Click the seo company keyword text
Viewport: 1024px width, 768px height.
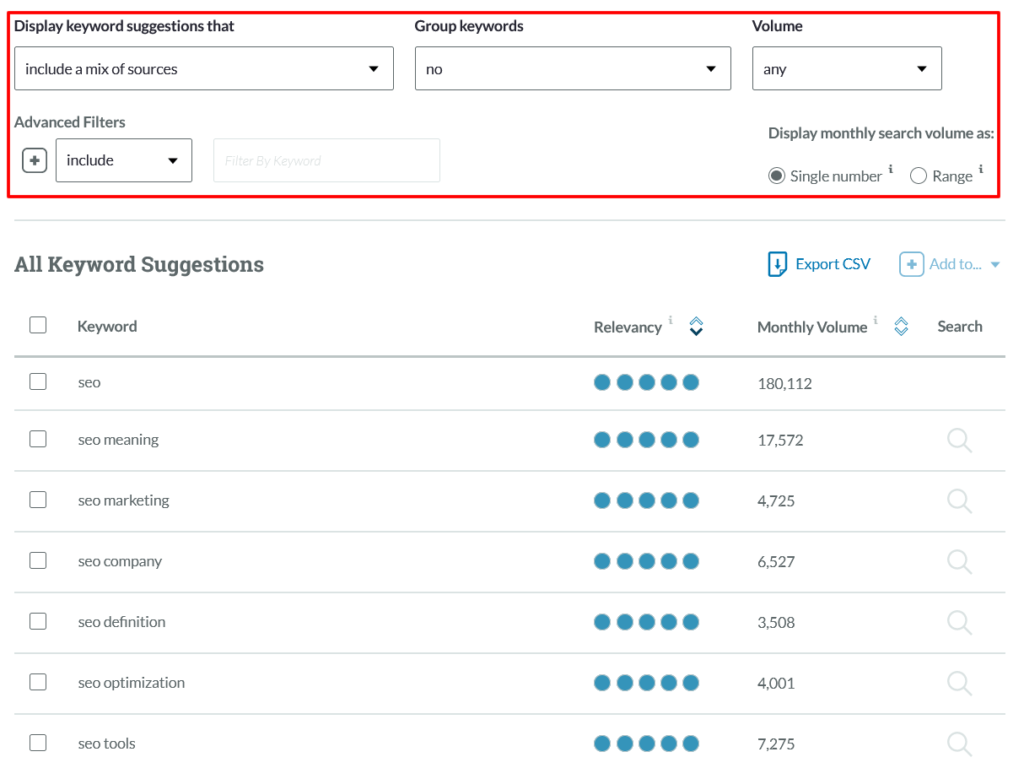click(x=120, y=562)
